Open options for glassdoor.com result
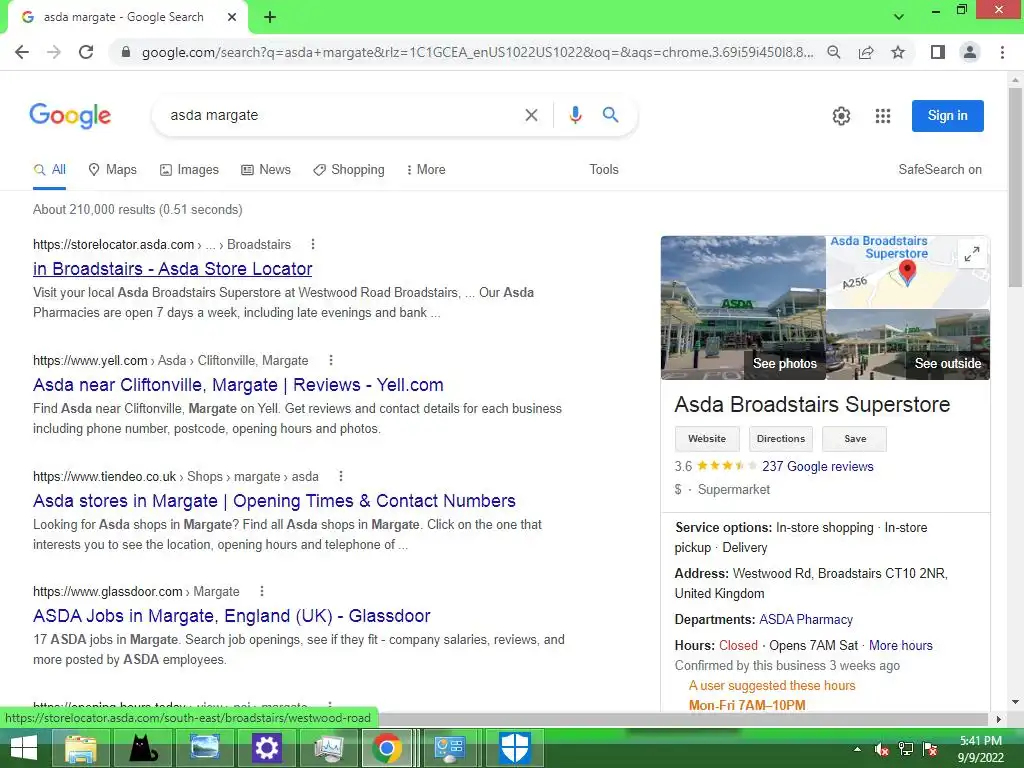 click(262, 591)
